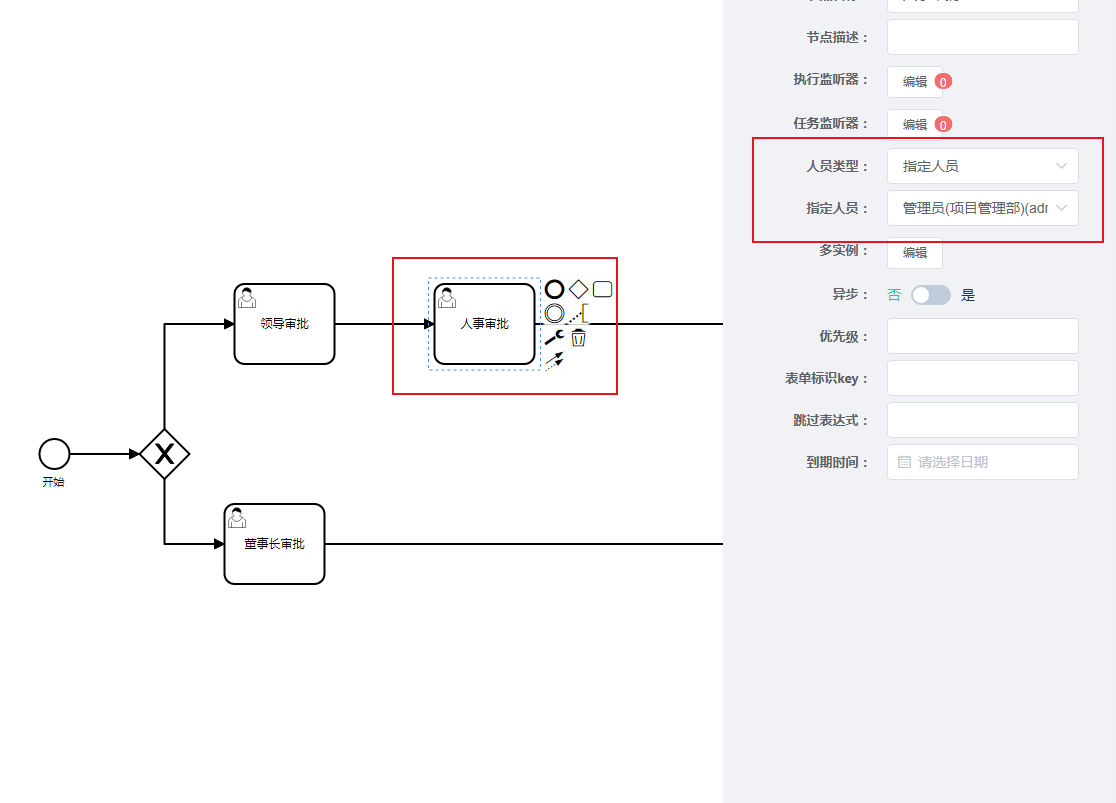Screen dimensions: 1116x803
Task: Click 编辑 button for 多实例
Action: point(914,253)
